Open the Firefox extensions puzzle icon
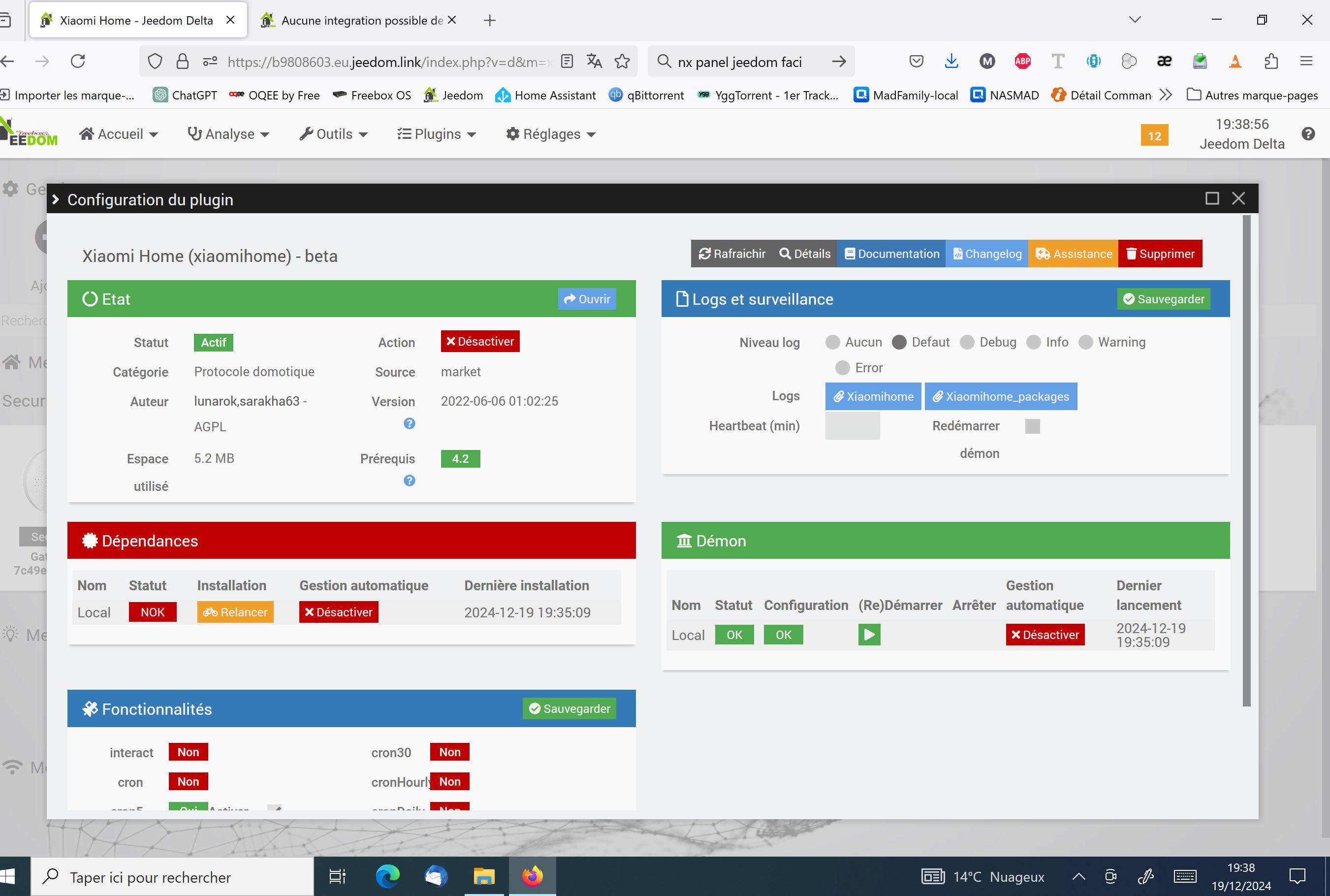The image size is (1330, 896). point(1271,61)
